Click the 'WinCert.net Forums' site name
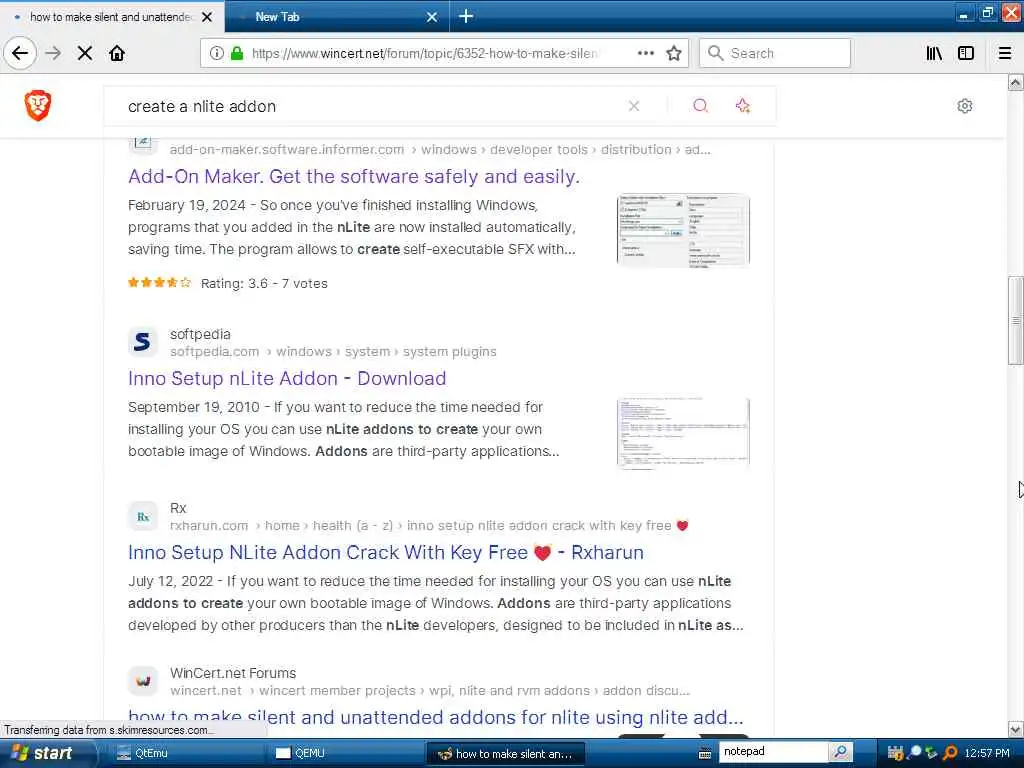 click(x=233, y=673)
